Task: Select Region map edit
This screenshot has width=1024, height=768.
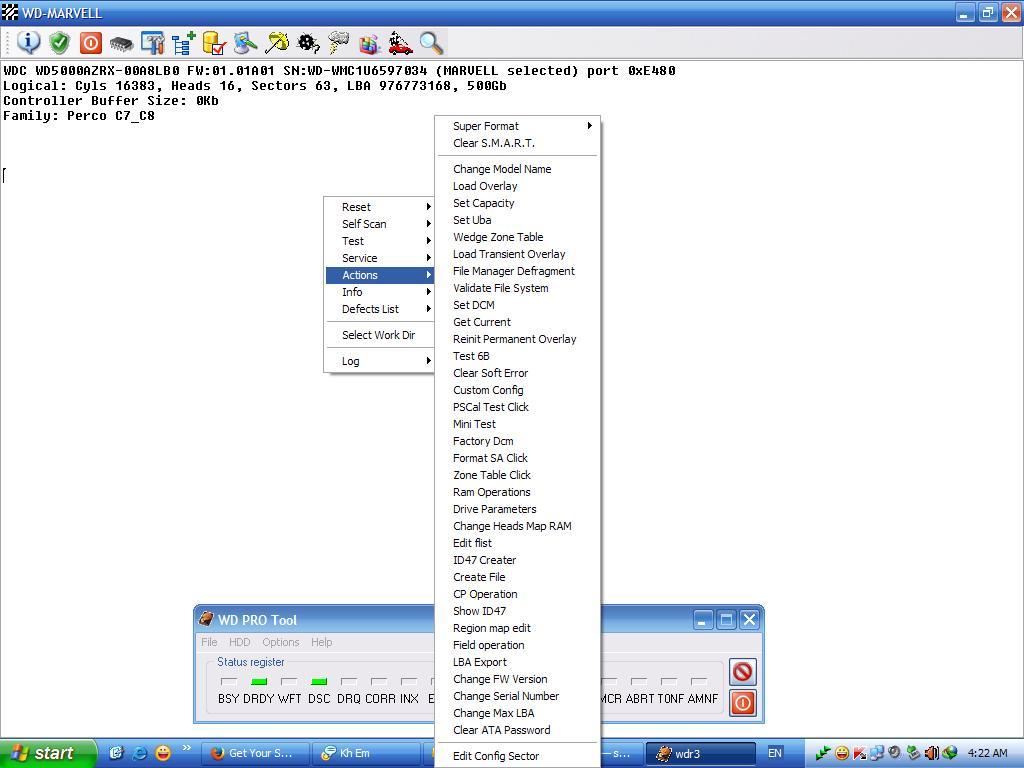Action: click(x=518, y=628)
